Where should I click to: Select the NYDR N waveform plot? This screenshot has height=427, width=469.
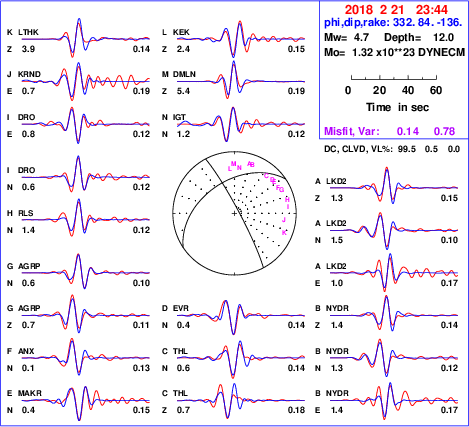(x=394, y=358)
